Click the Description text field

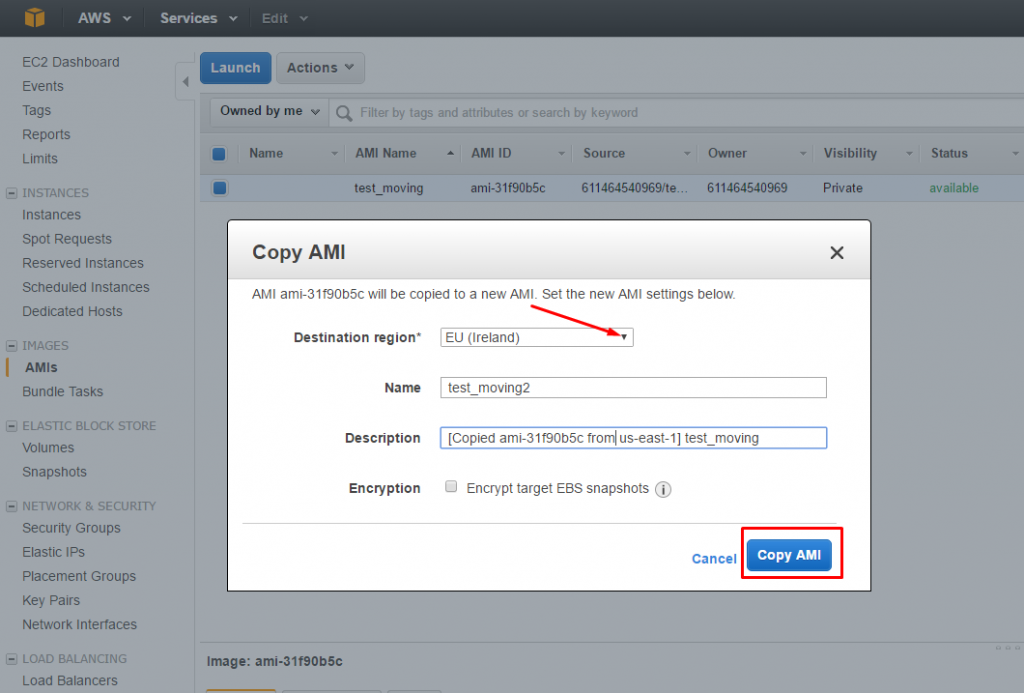pos(633,438)
